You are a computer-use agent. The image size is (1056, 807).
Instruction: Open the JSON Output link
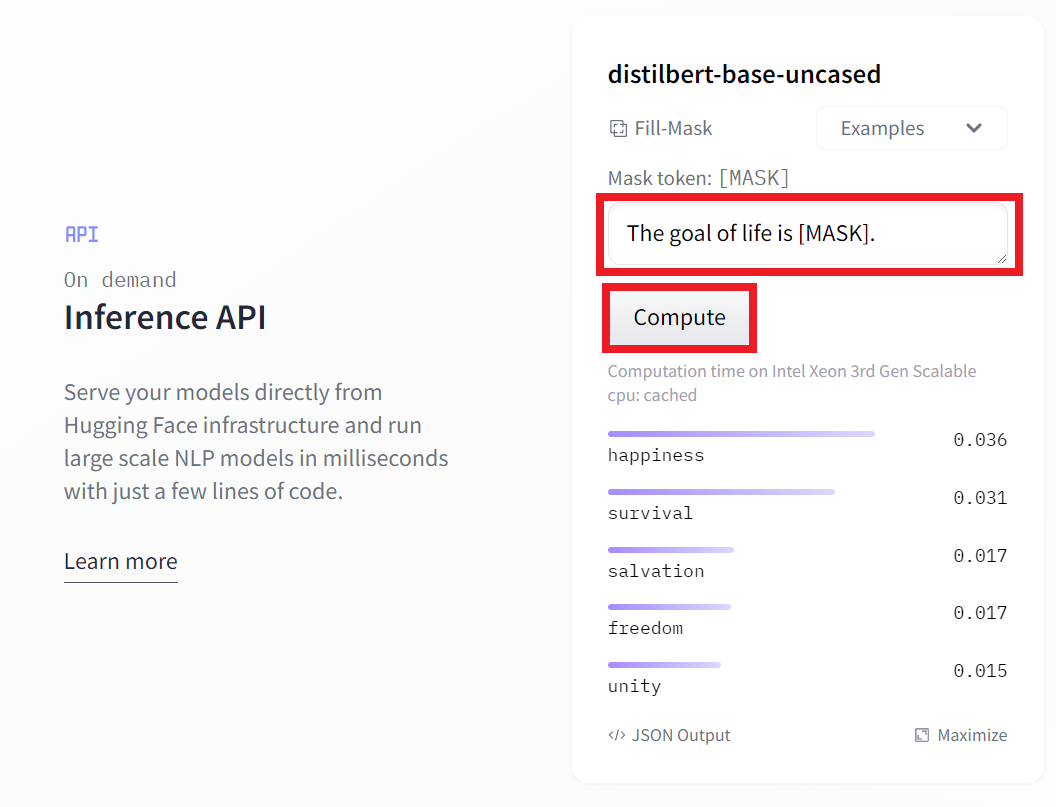[x=669, y=735]
